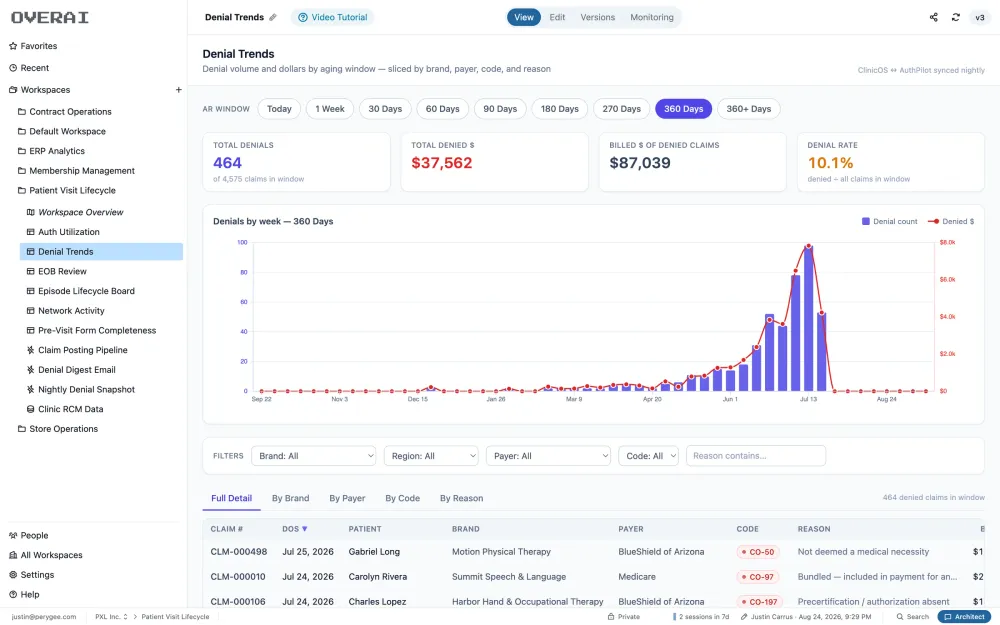Switch the AR window to 90 Days

[500, 109]
